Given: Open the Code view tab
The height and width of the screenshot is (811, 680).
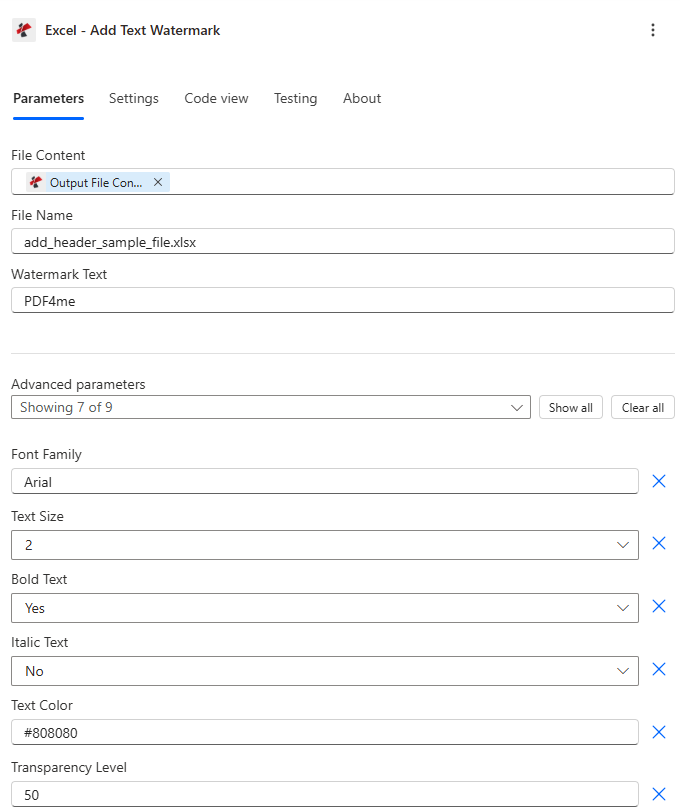Looking at the screenshot, I should point(216,98).
